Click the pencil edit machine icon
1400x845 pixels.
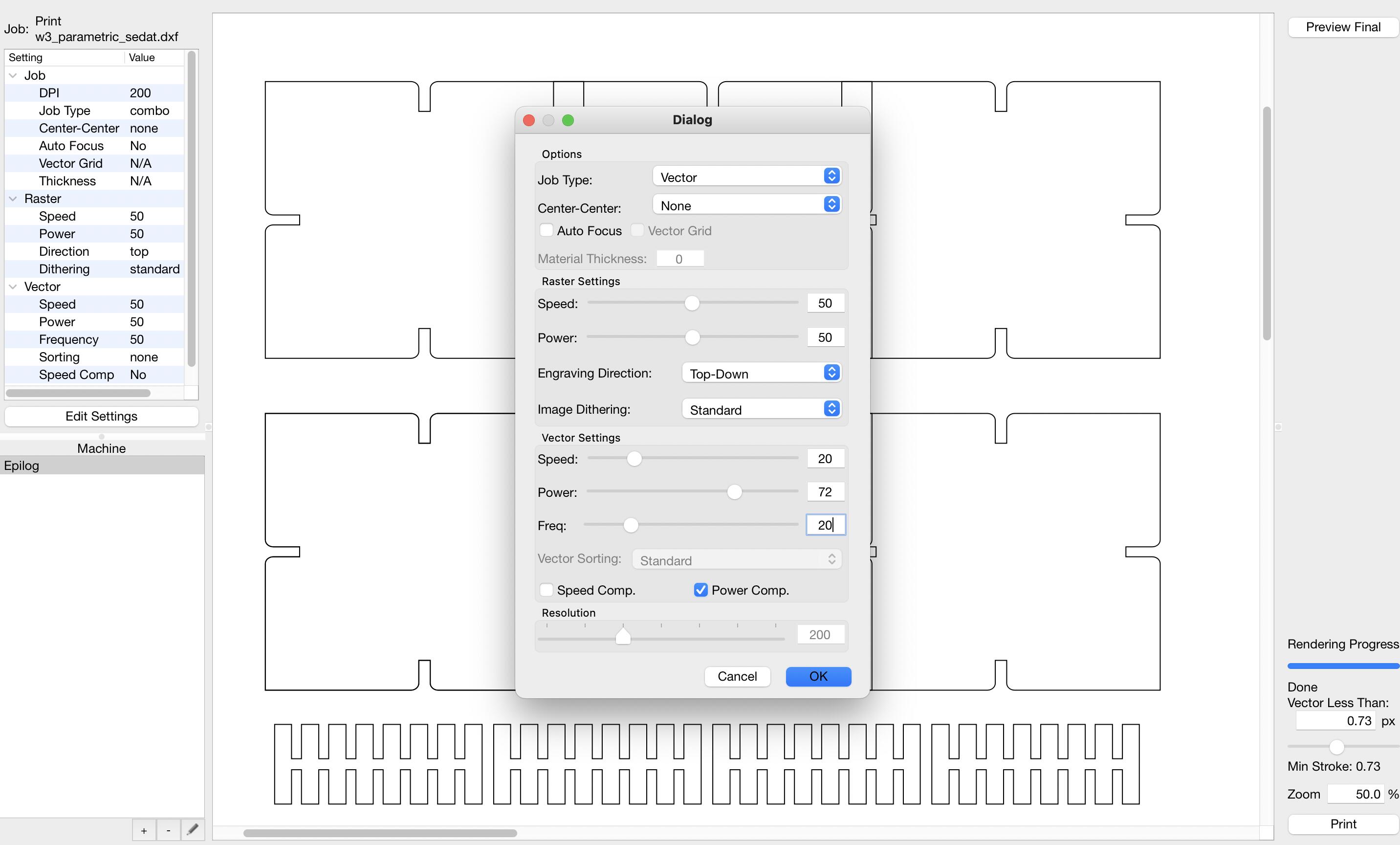click(193, 830)
